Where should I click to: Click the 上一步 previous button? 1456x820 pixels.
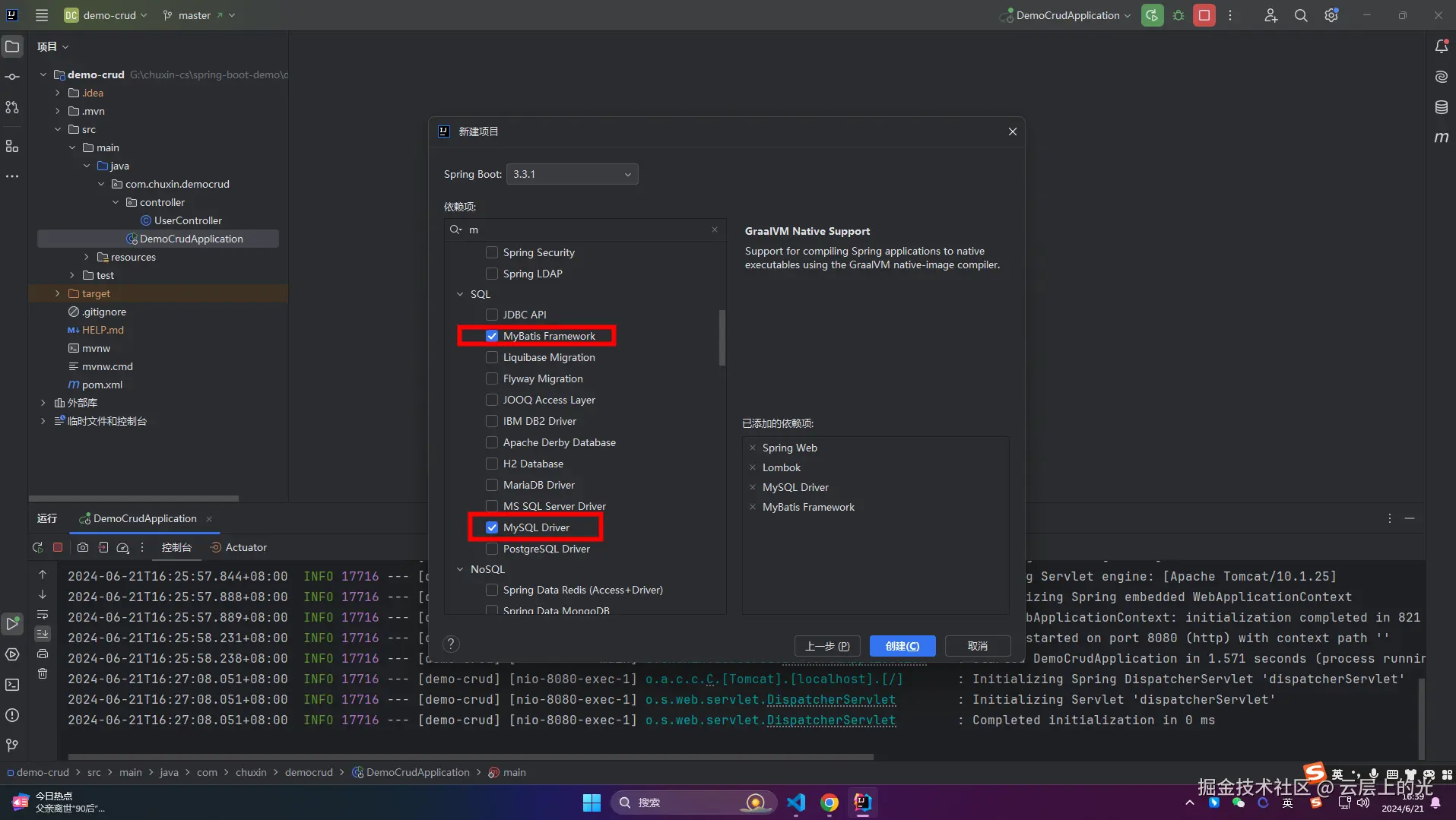[x=827, y=646]
